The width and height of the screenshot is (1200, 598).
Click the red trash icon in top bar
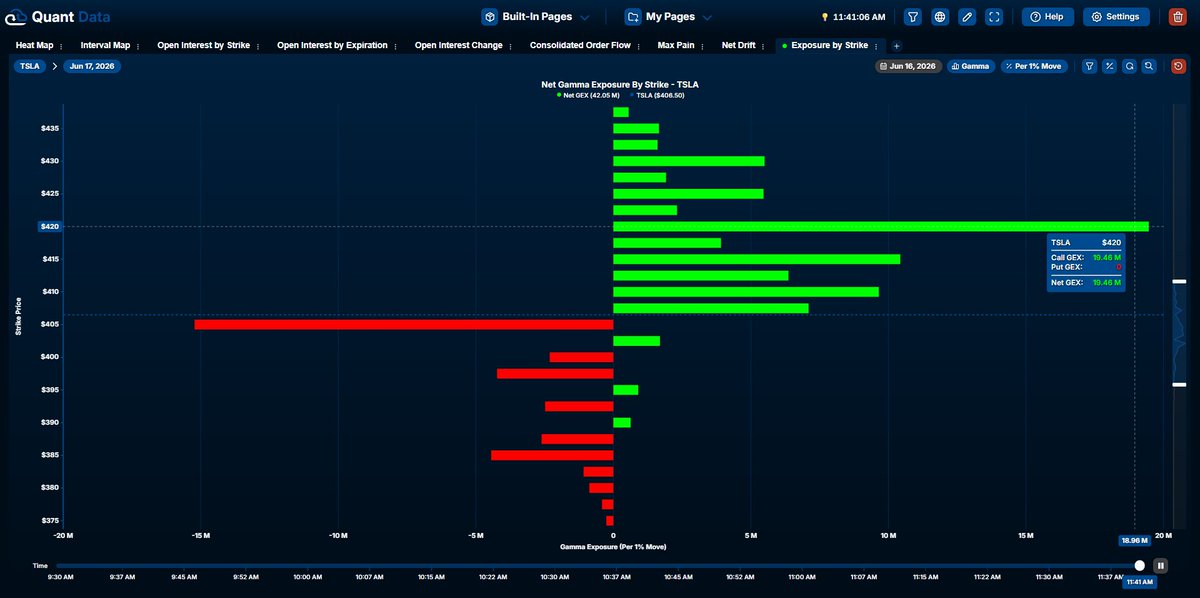pyautogui.click(x=1177, y=17)
